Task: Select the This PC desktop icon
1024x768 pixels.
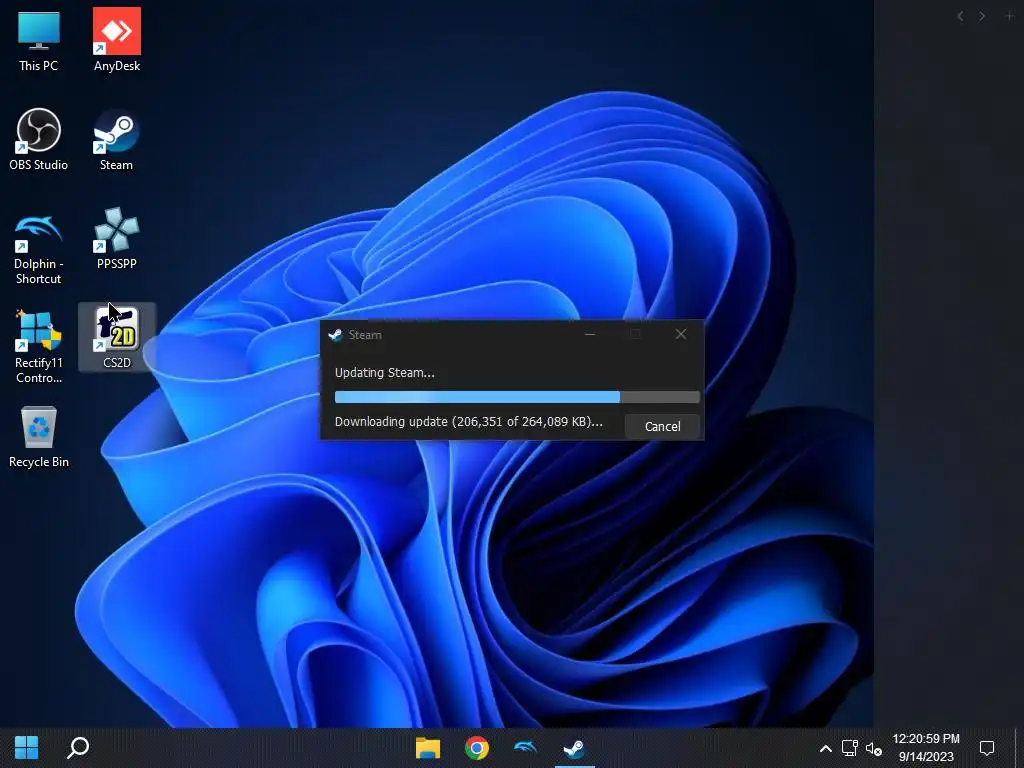Action: (x=39, y=40)
